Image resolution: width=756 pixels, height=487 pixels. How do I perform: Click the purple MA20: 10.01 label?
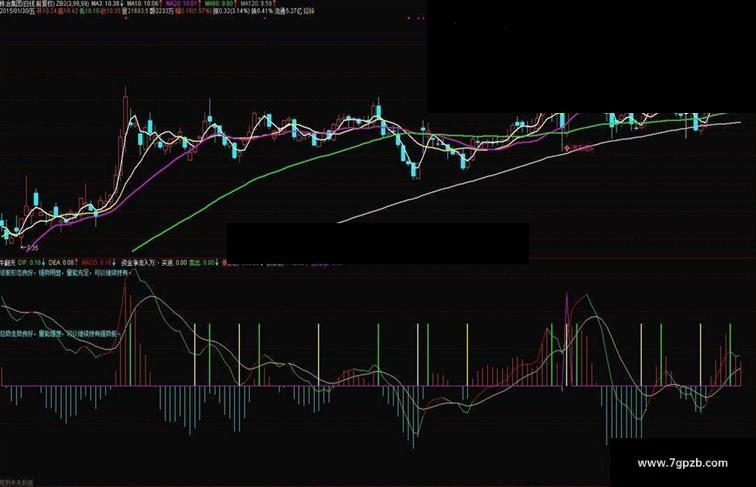[x=182, y=3]
